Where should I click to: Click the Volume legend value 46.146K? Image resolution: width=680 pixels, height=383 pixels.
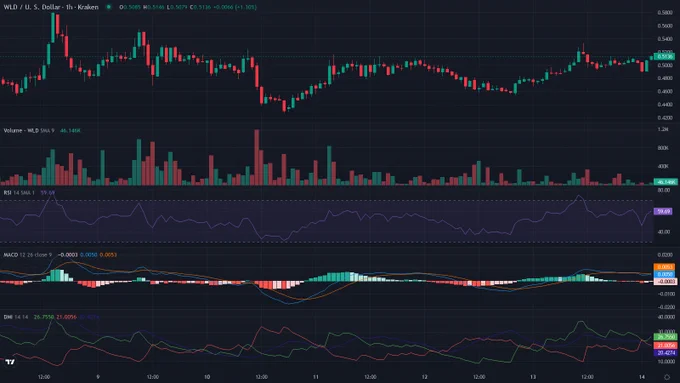tap(70, 131)
